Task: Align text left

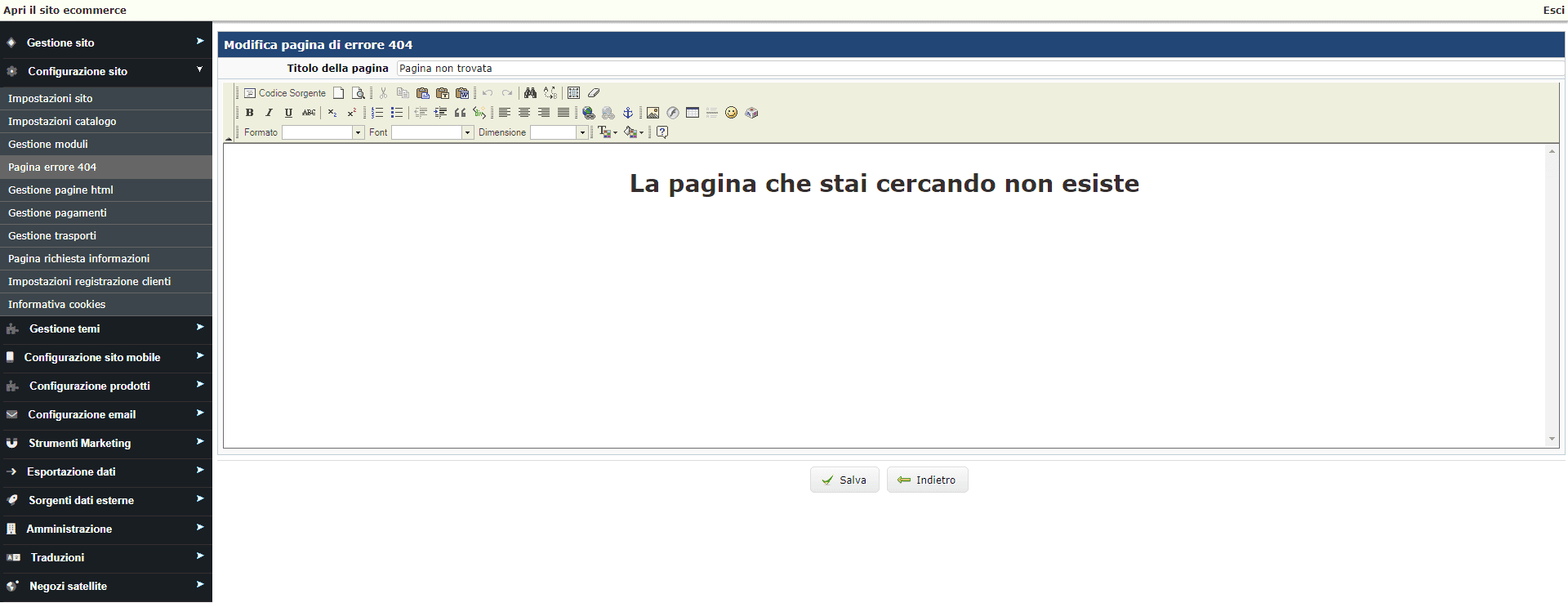Action: click(x=505, y=113)
